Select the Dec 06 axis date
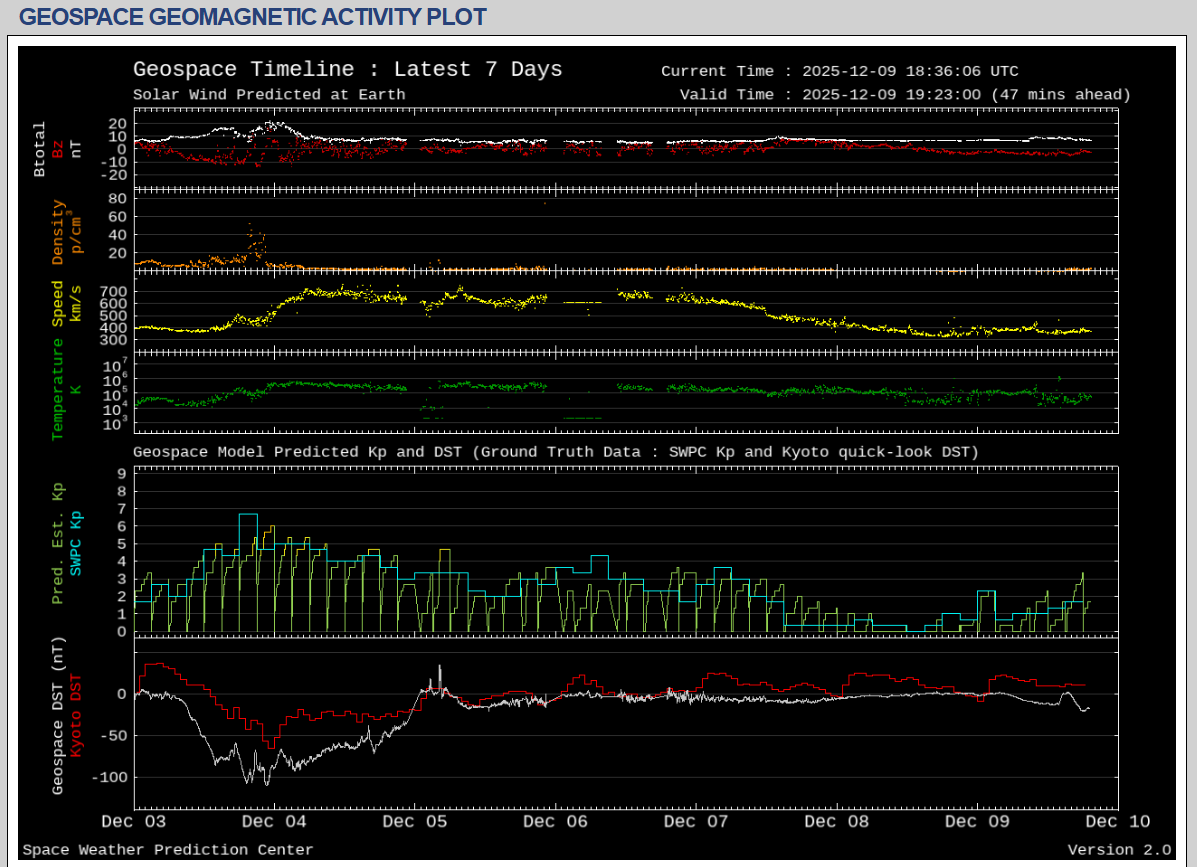Screen dimensions: 1197x867 pos(555,822)
